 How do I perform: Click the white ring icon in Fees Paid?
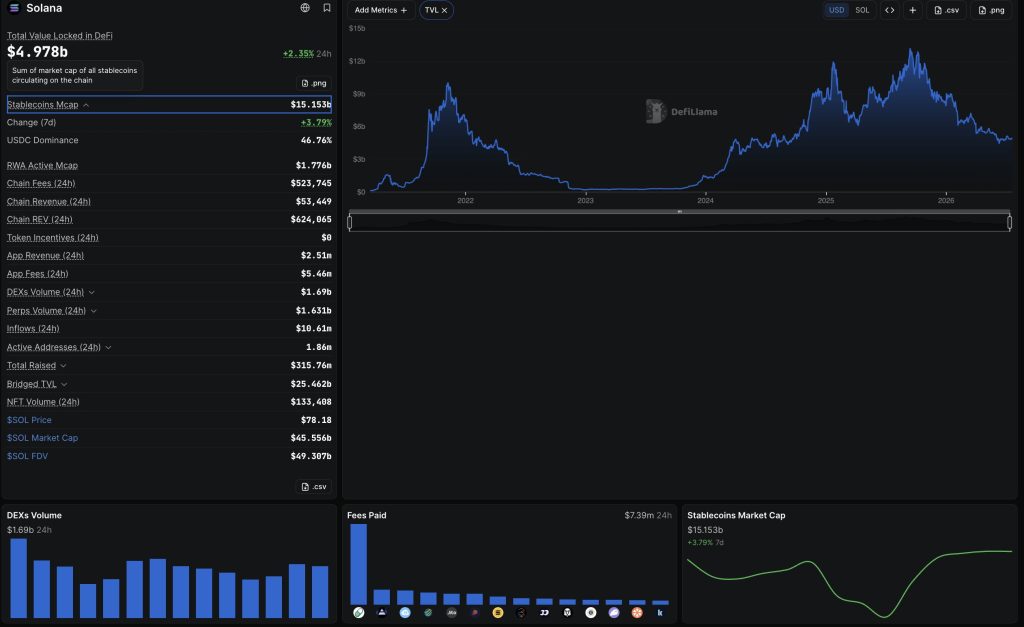coord(590,613)
